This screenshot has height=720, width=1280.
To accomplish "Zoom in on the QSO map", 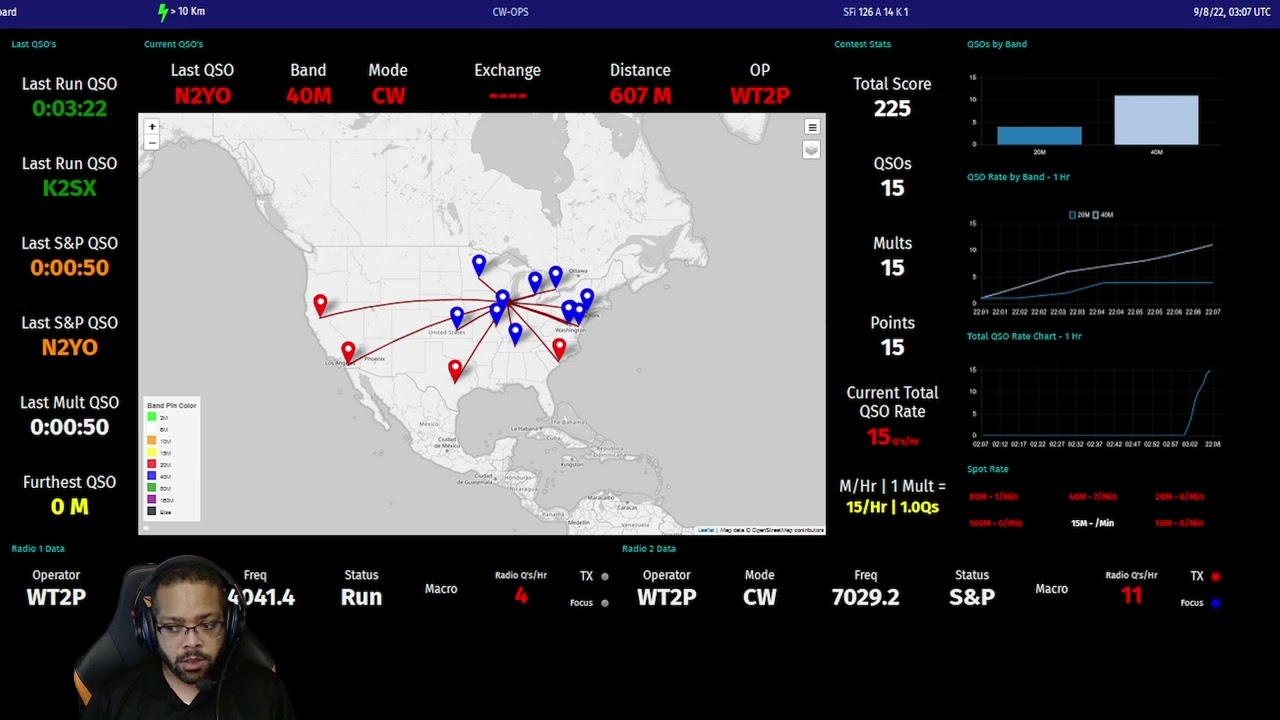I will click(152, 127).
